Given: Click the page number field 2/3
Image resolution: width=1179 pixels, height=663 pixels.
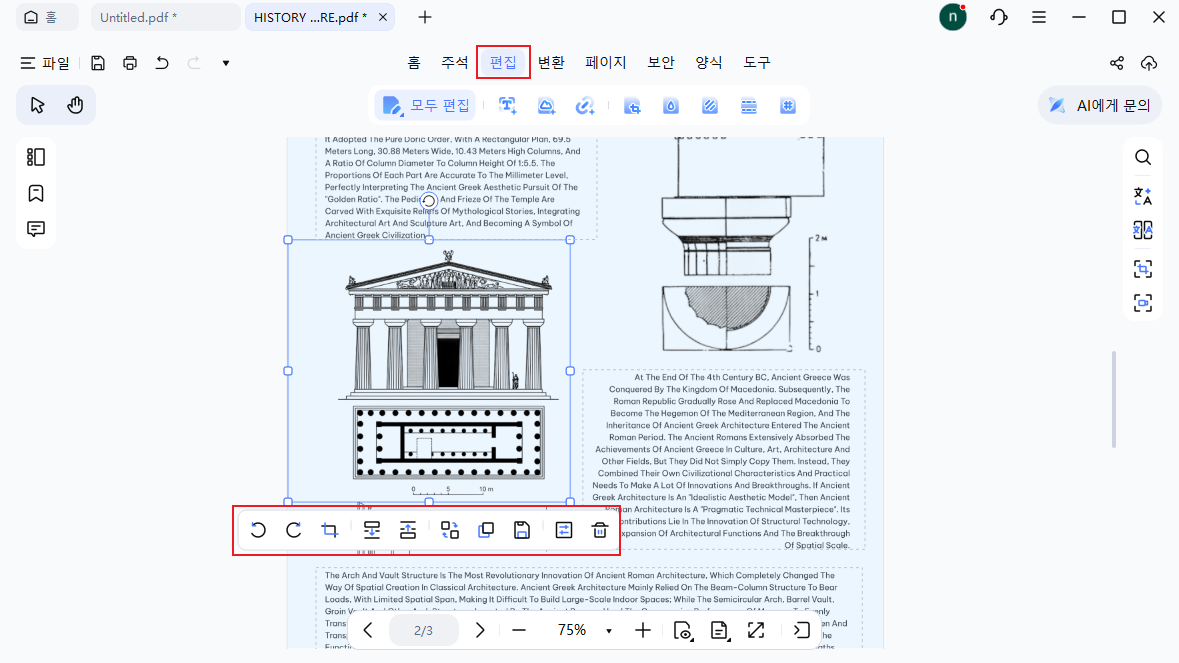Looking at the screenshot, I should (x=423, y=630).
